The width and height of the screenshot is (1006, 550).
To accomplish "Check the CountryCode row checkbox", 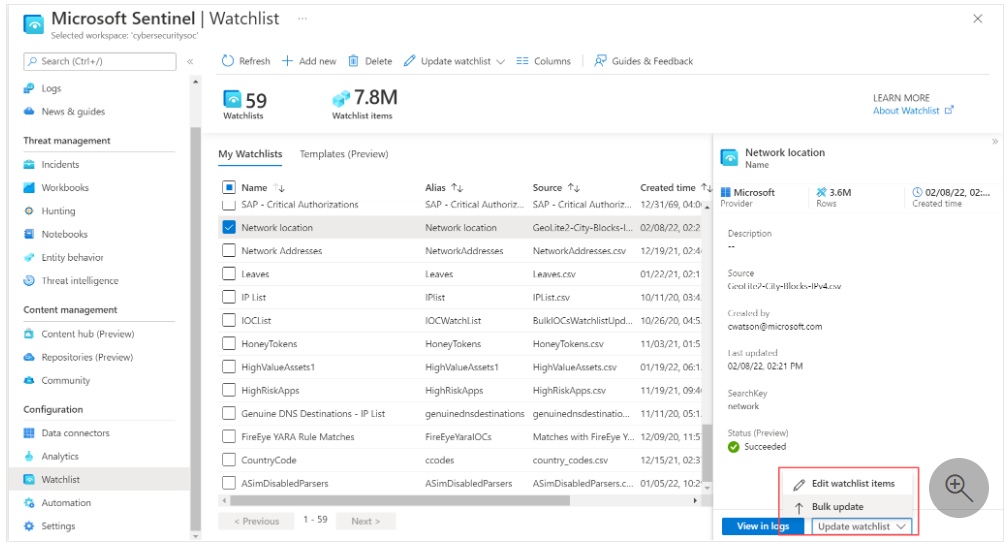I will tap(228, 460).
